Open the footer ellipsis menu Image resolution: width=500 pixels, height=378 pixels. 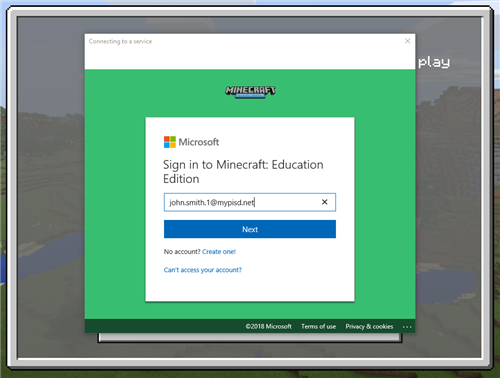[407, 327]
